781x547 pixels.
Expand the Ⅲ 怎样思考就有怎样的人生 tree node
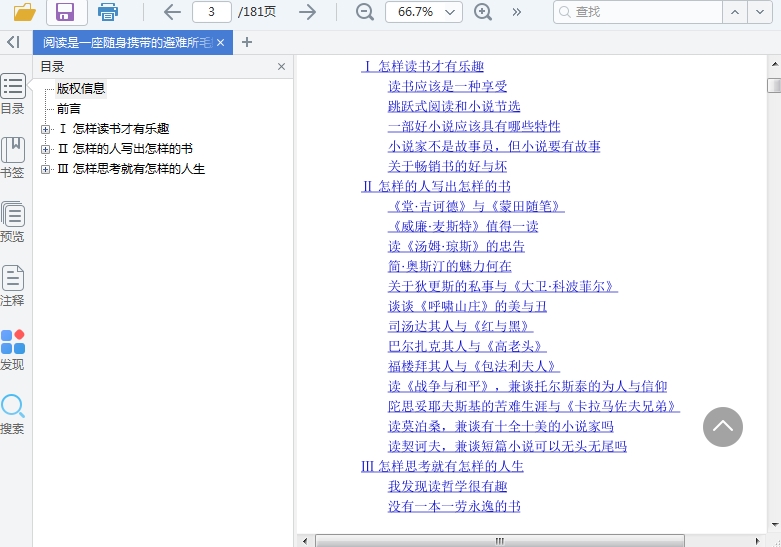[x=45, y=169]
